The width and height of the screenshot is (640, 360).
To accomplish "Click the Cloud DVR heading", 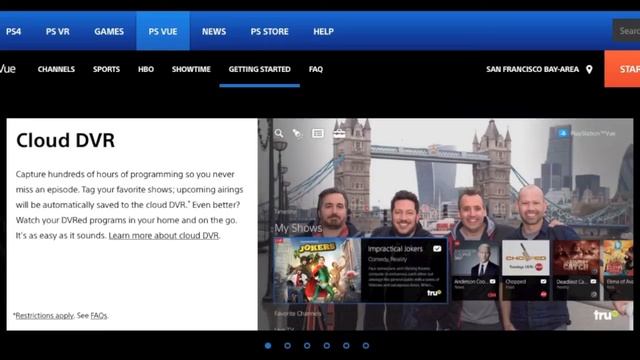I will point(65,140).
